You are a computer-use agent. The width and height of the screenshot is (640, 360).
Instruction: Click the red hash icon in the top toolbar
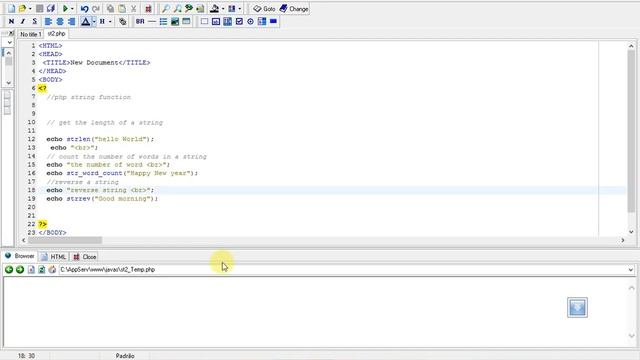click(148, 9)
